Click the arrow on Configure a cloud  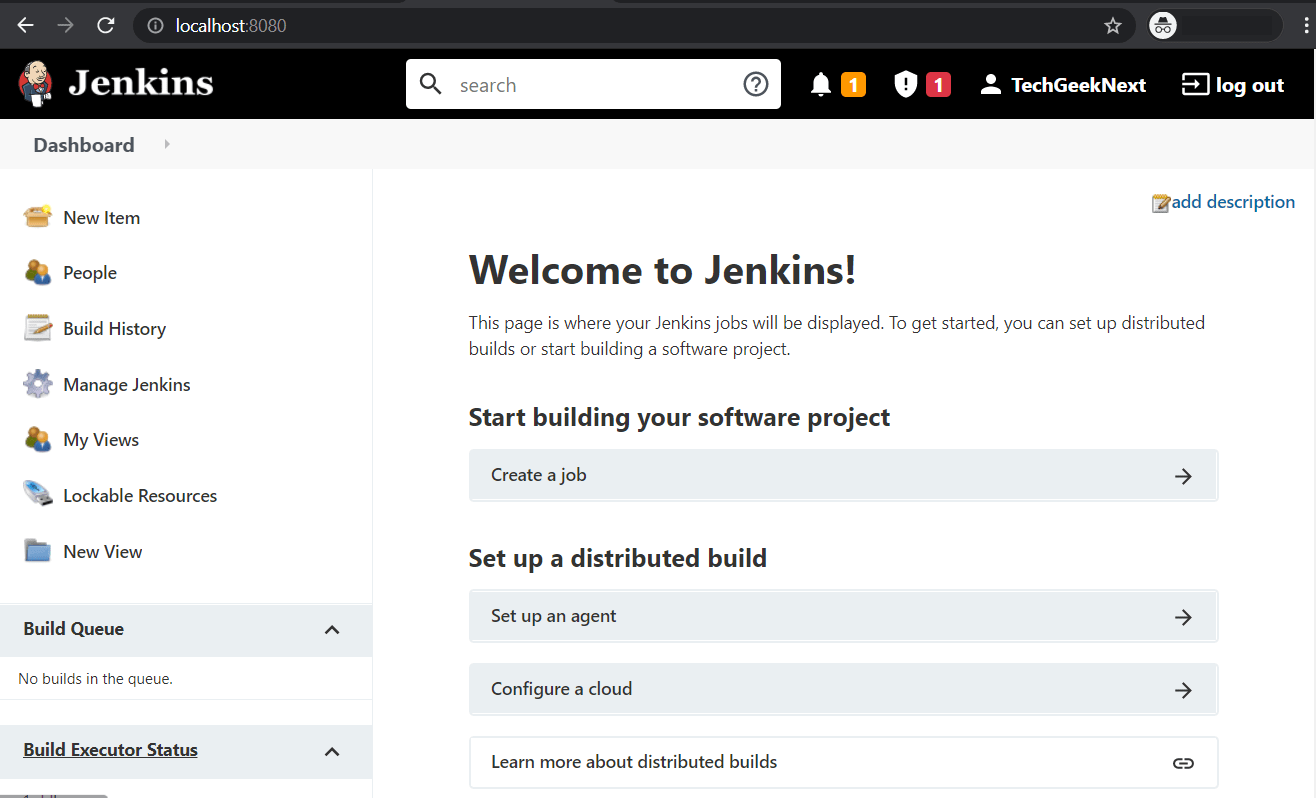(1183, 690)
